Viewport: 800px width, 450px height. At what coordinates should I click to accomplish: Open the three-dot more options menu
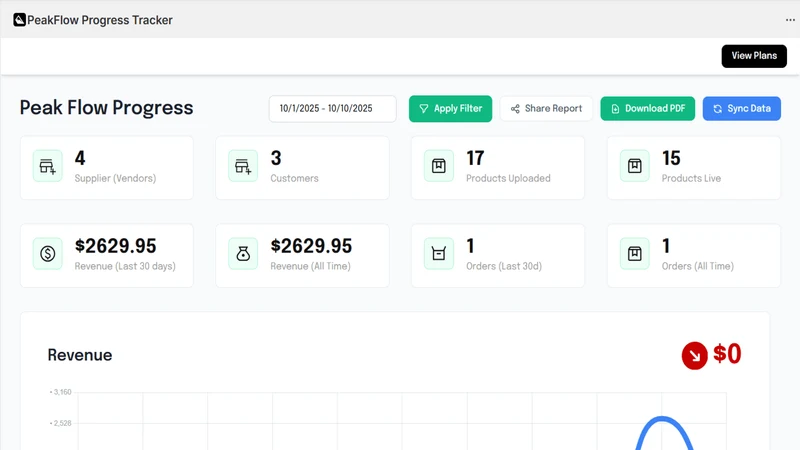pyautogui.click(x=790, y=20)
